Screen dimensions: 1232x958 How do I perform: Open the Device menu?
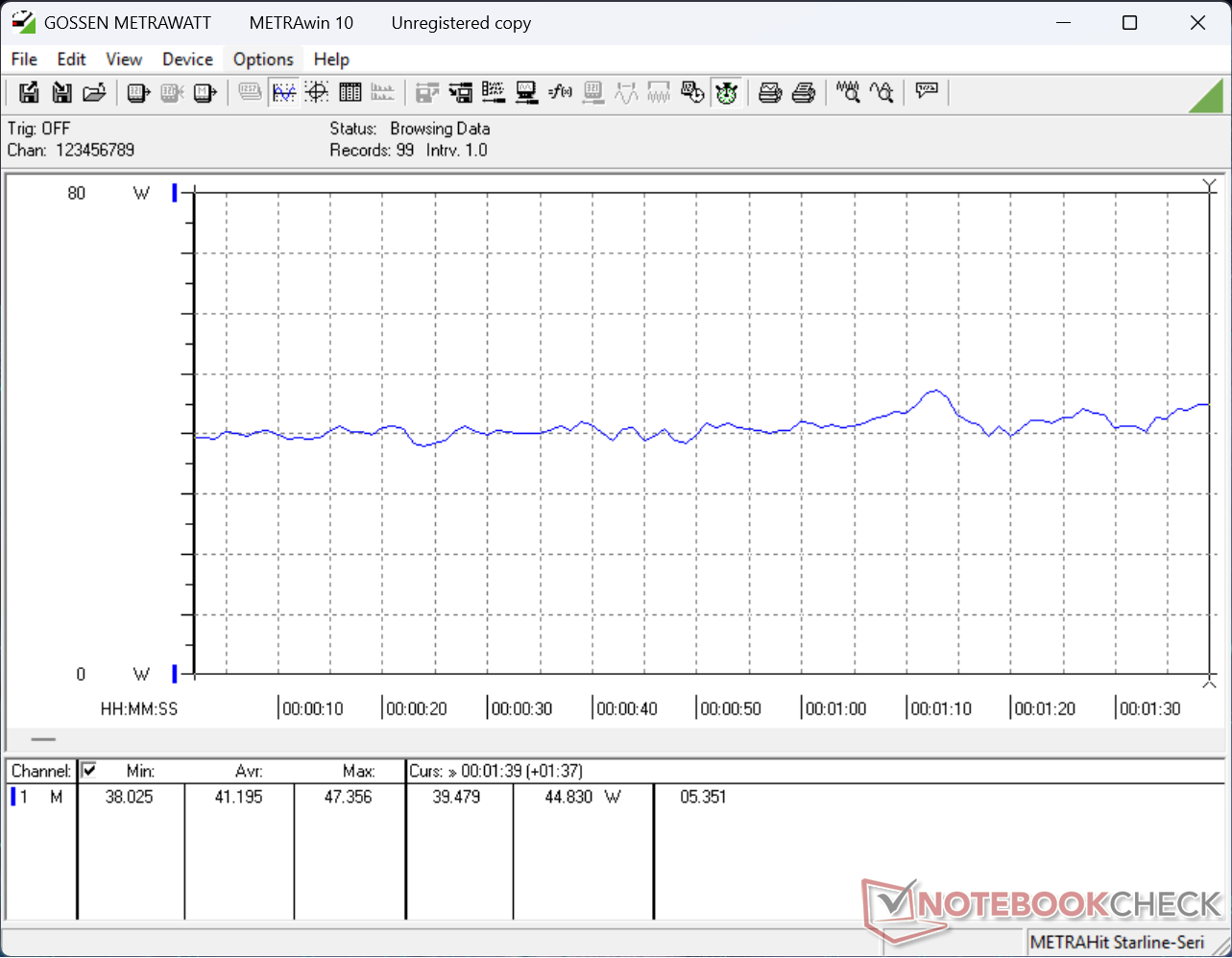point(187,60)
